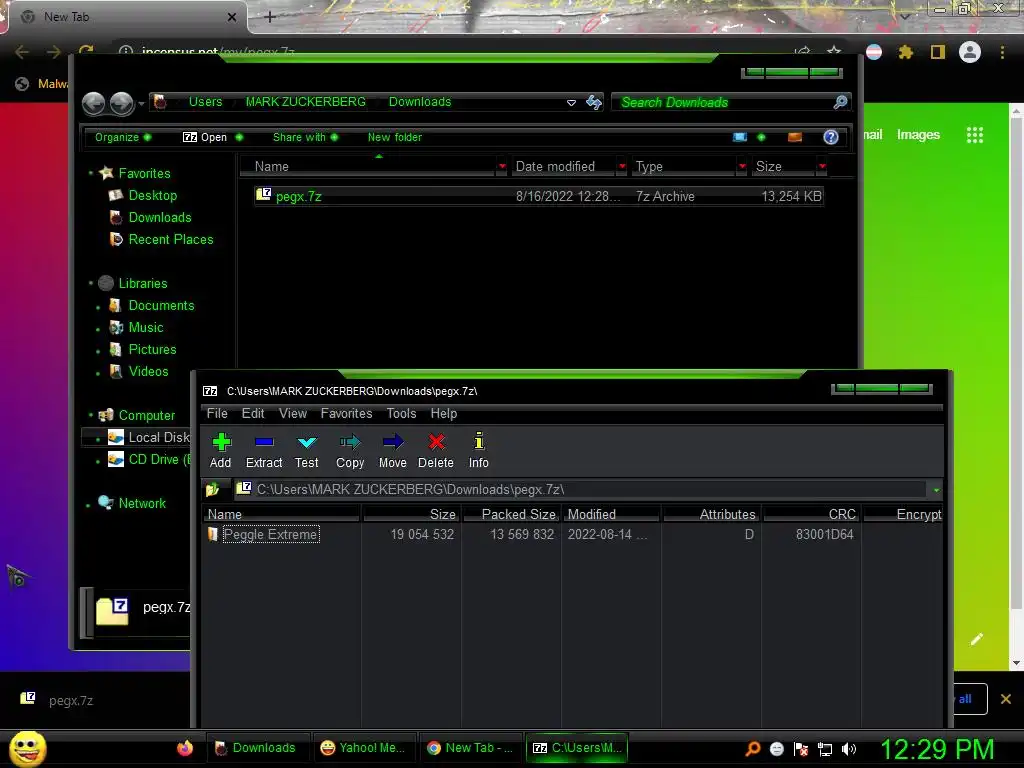Open a new Chrome tab with plus button

coord(270,17)
